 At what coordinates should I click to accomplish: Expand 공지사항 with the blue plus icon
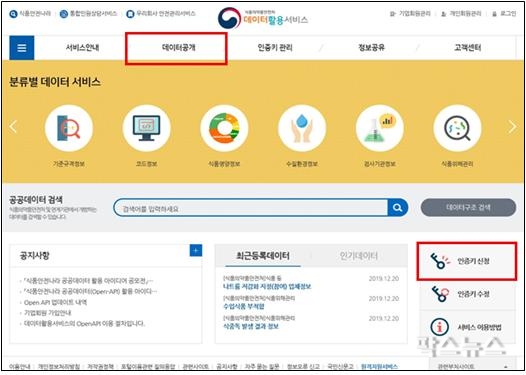click(196, 250)
